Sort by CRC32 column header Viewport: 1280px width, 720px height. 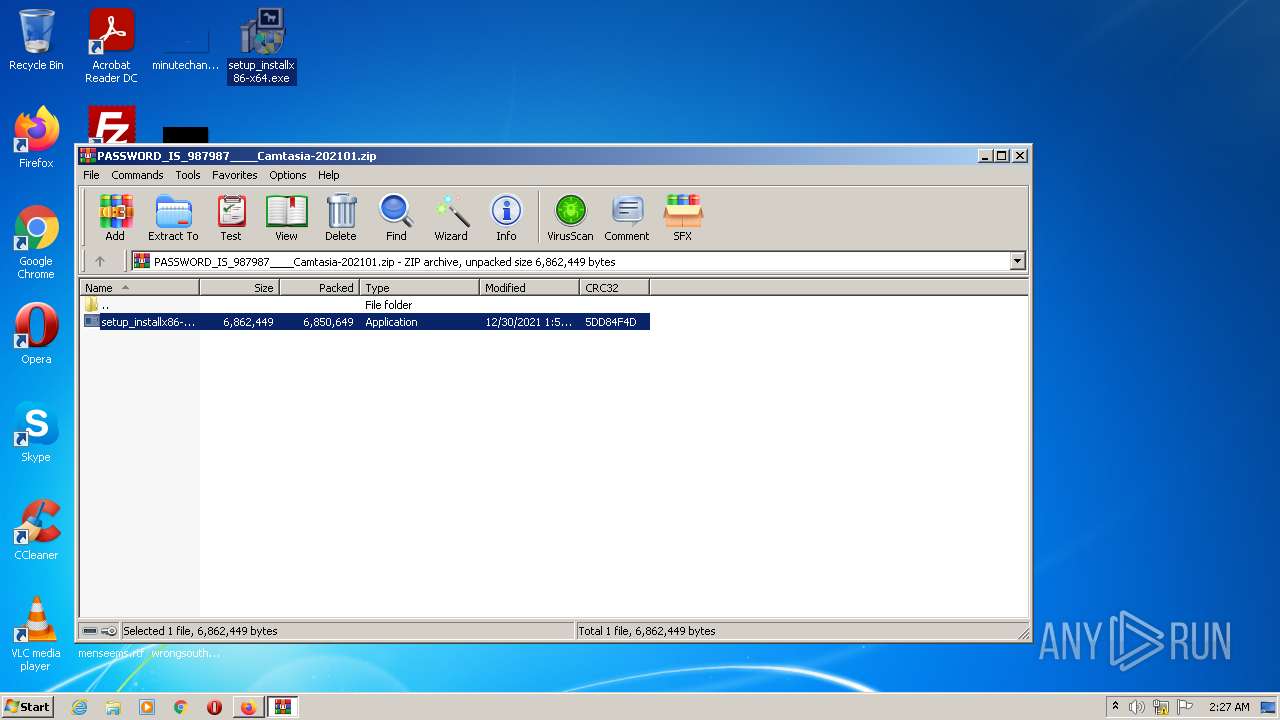pos(615,288)
